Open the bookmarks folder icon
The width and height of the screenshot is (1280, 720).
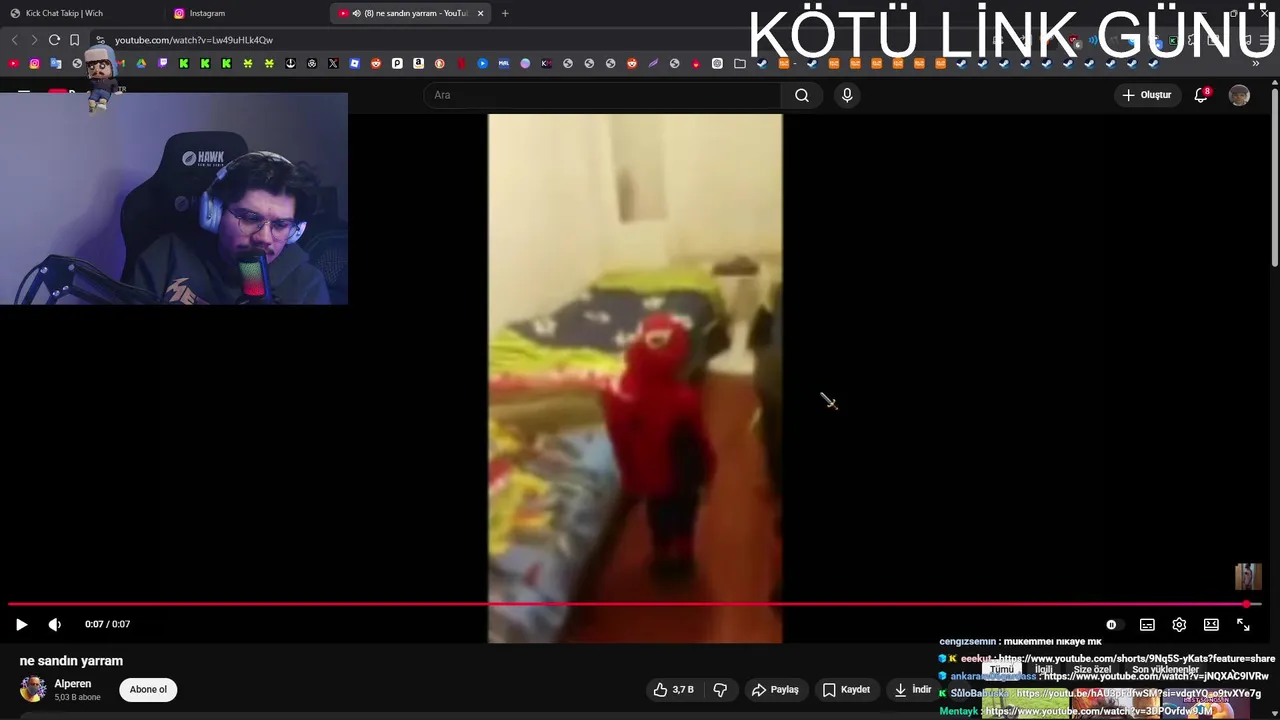click(x=739, y=63)
